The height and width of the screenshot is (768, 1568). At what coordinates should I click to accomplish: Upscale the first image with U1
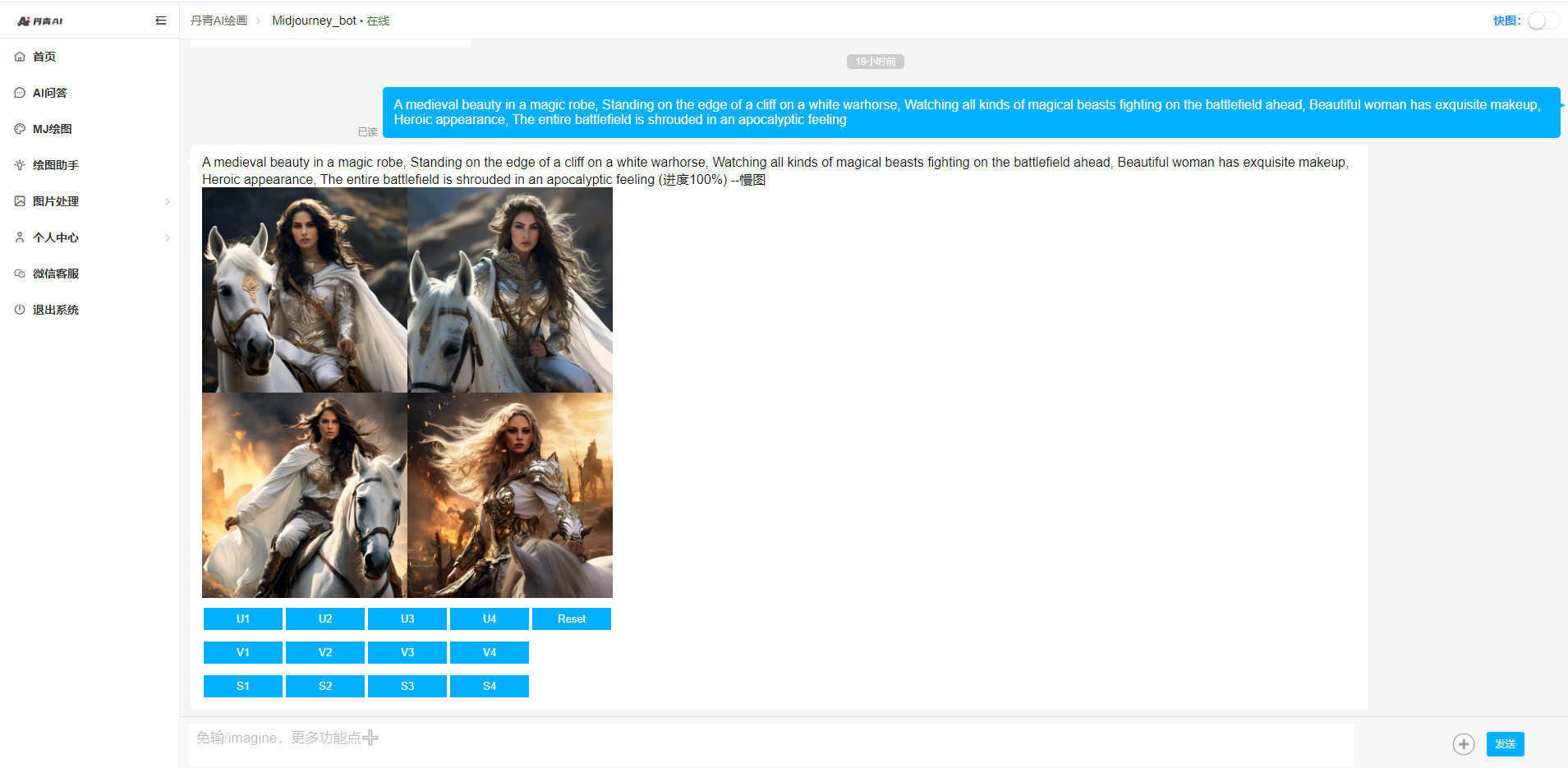[243, 619]
